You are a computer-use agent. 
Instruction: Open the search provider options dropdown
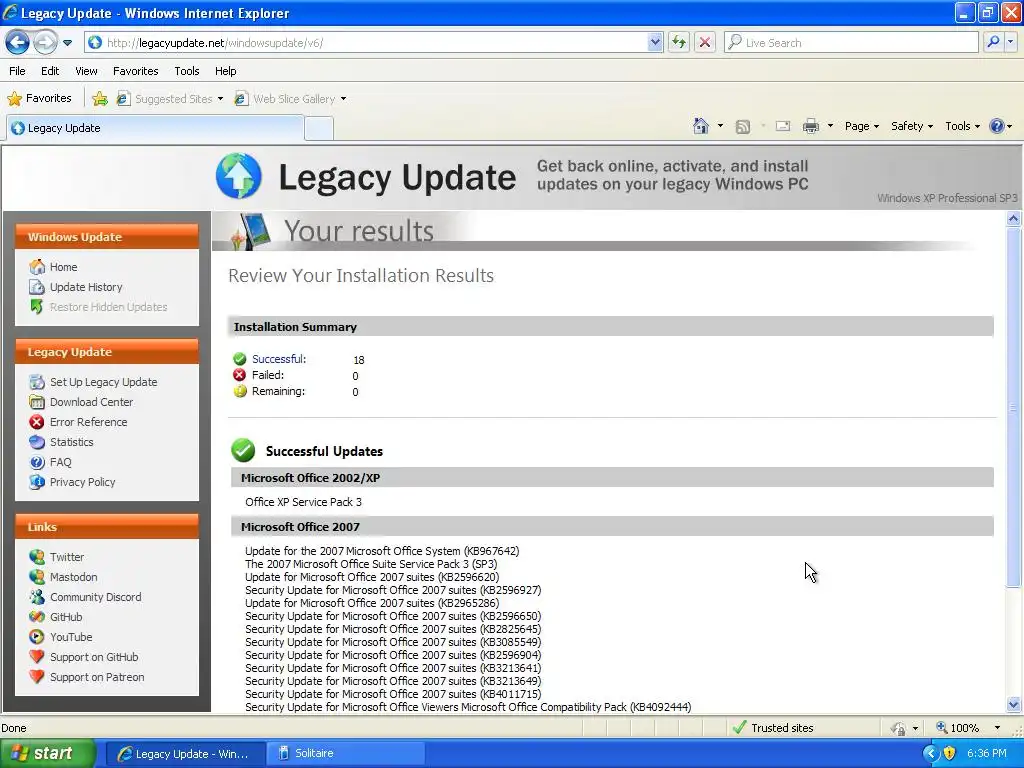[1011, 42]
